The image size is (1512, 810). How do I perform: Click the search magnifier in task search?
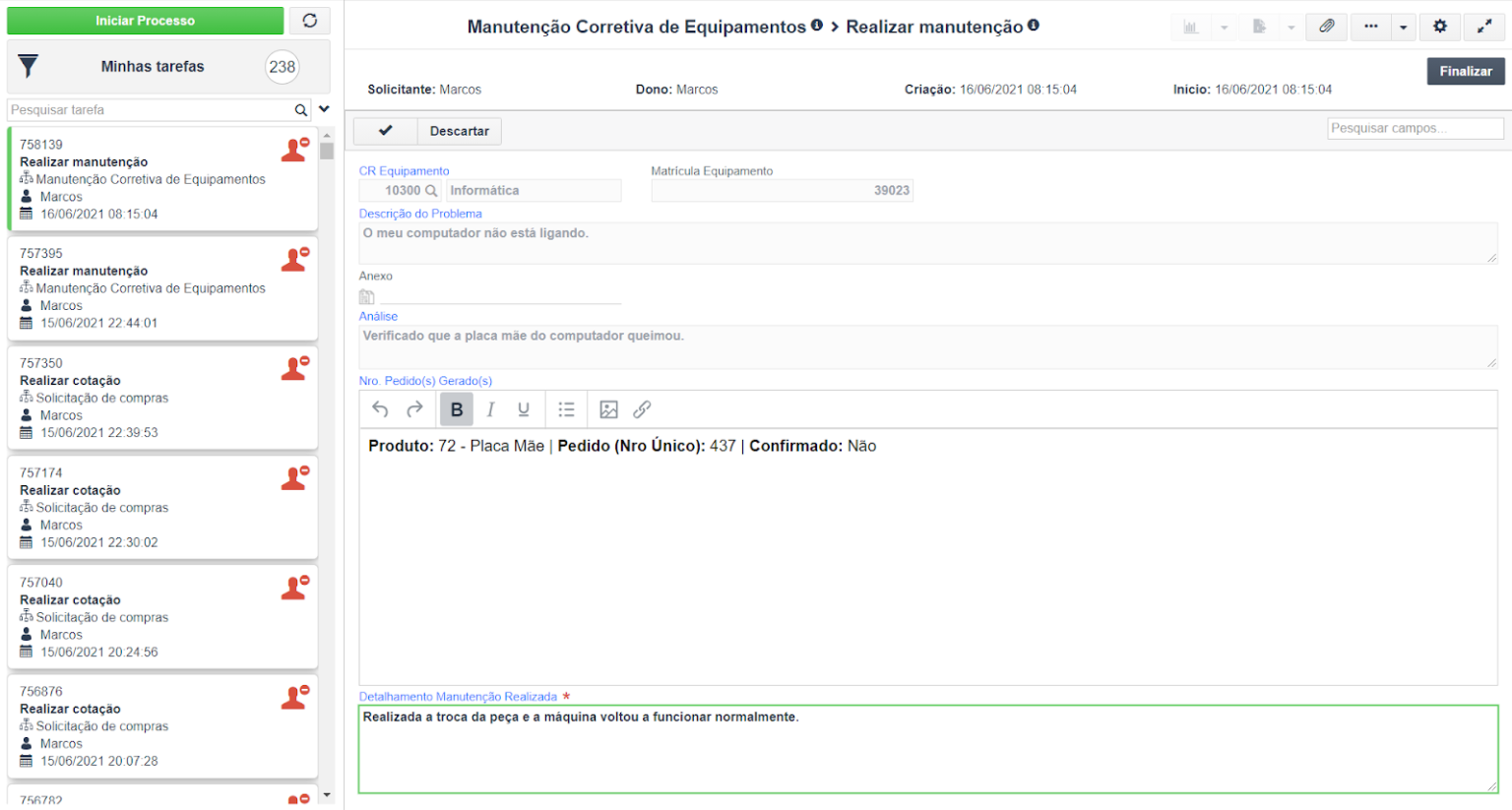coord(301,110)
